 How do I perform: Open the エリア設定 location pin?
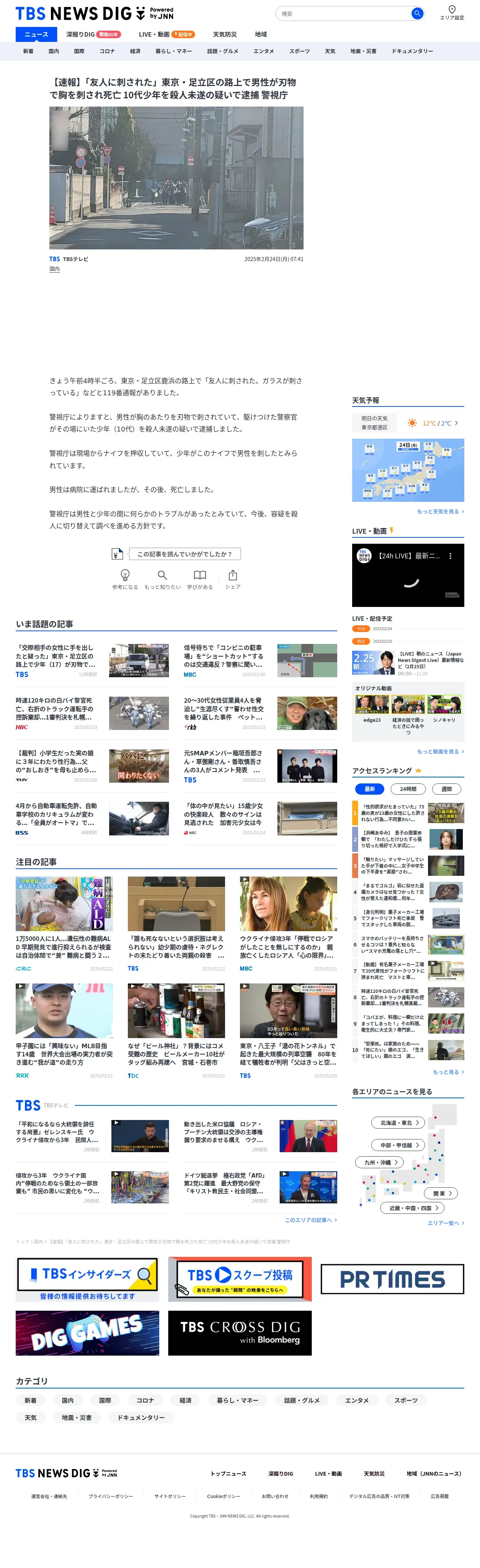(x=452, y=13)
